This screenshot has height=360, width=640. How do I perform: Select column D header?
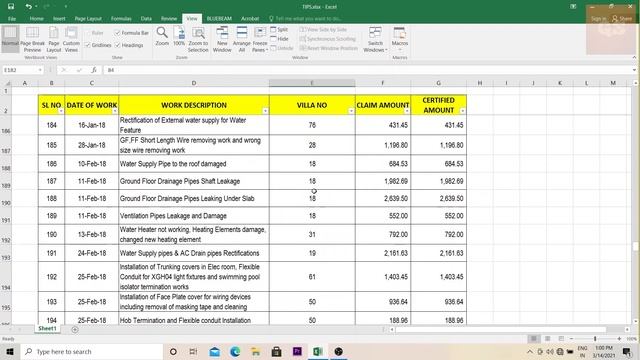click(194, 83)
